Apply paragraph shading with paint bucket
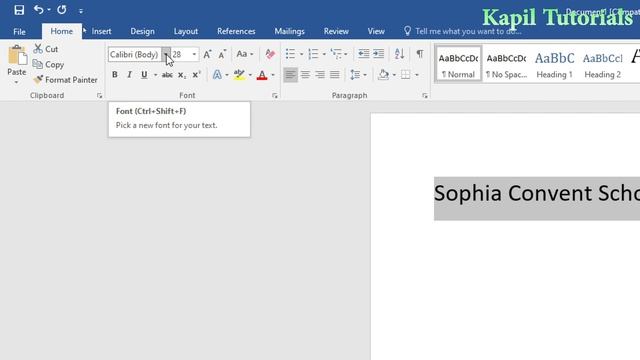This screenshot has width=640, height=360. click(383, 75)
